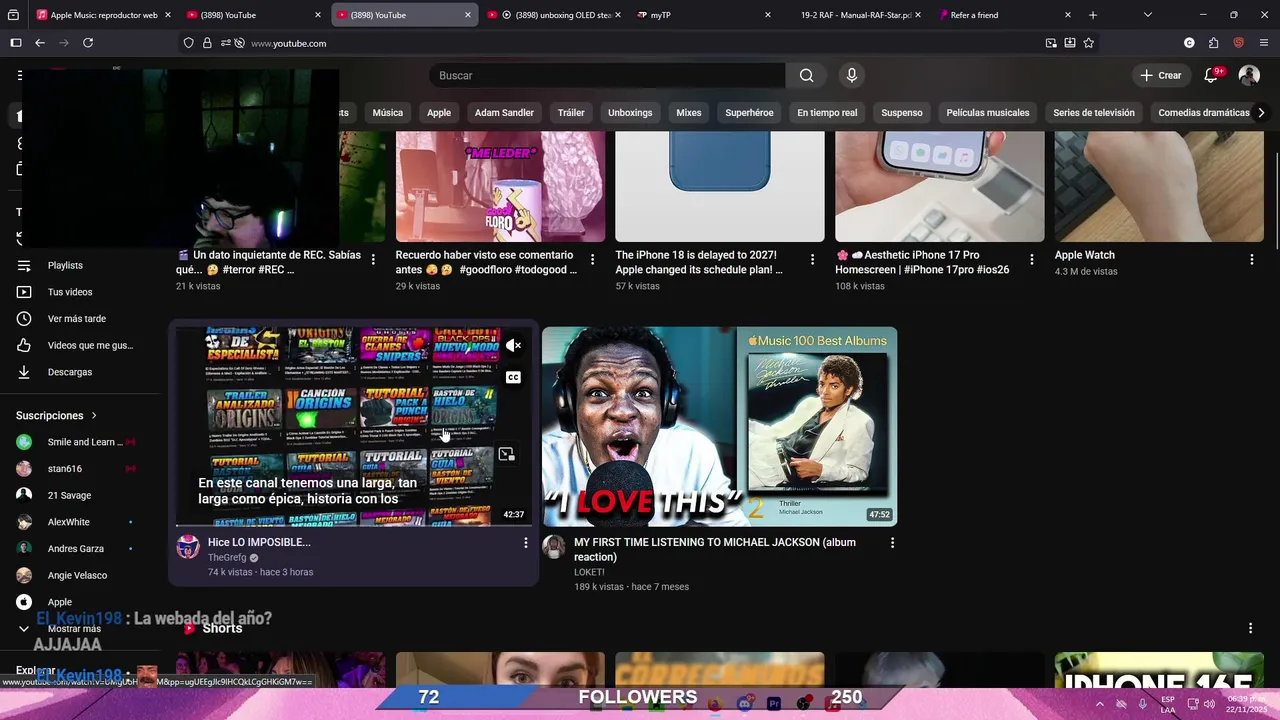
Task: Toggle closed captions on the video preview
Action: (513, 378)
